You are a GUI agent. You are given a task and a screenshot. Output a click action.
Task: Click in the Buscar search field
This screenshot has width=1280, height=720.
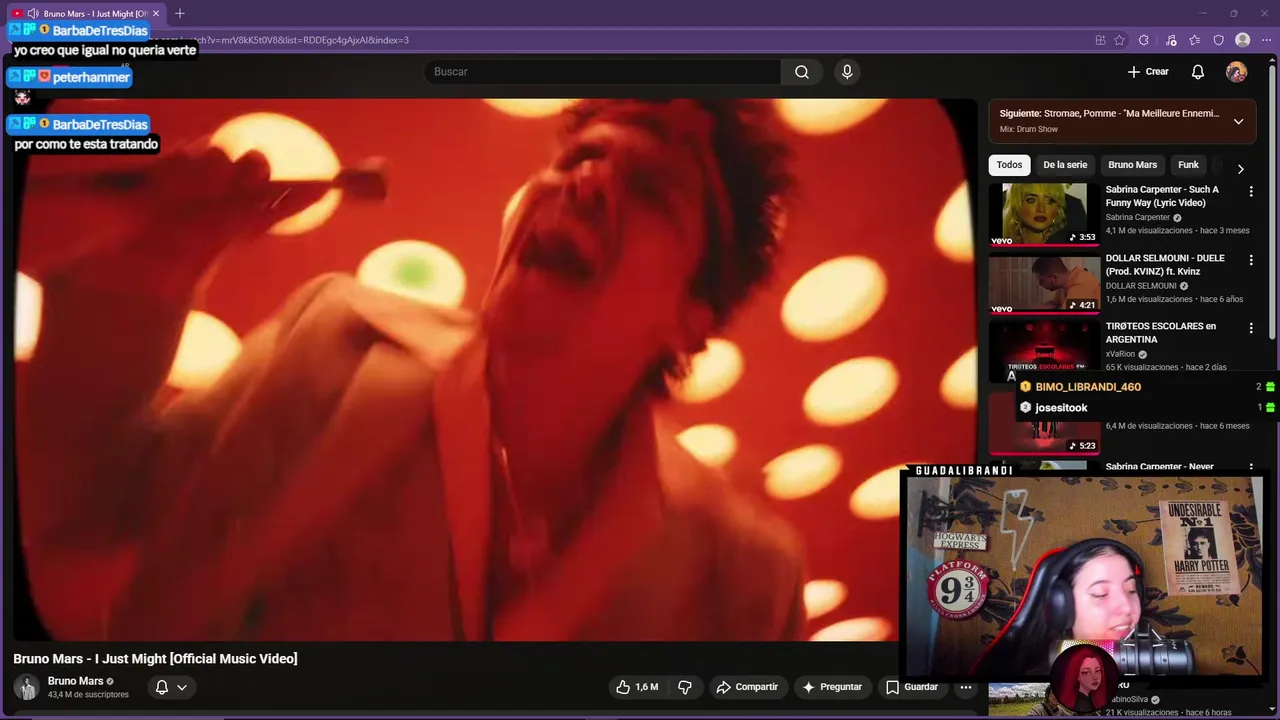tap(603, 72)
